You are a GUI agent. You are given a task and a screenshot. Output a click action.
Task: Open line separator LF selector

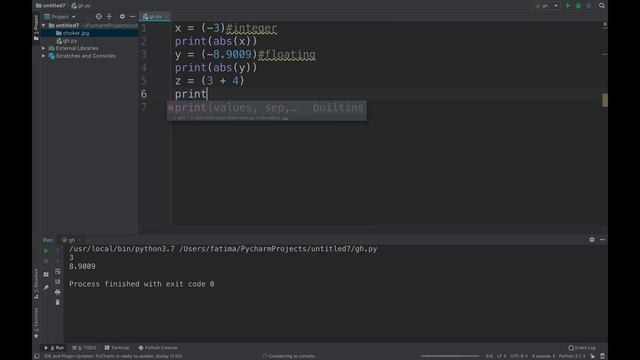[501, 356]
